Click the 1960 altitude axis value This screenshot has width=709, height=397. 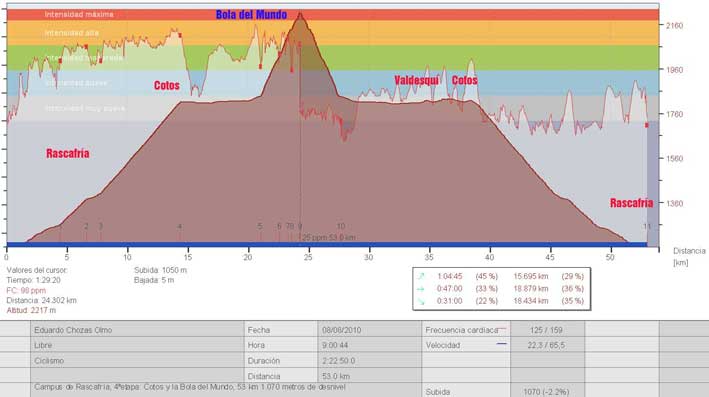[674, 70]
